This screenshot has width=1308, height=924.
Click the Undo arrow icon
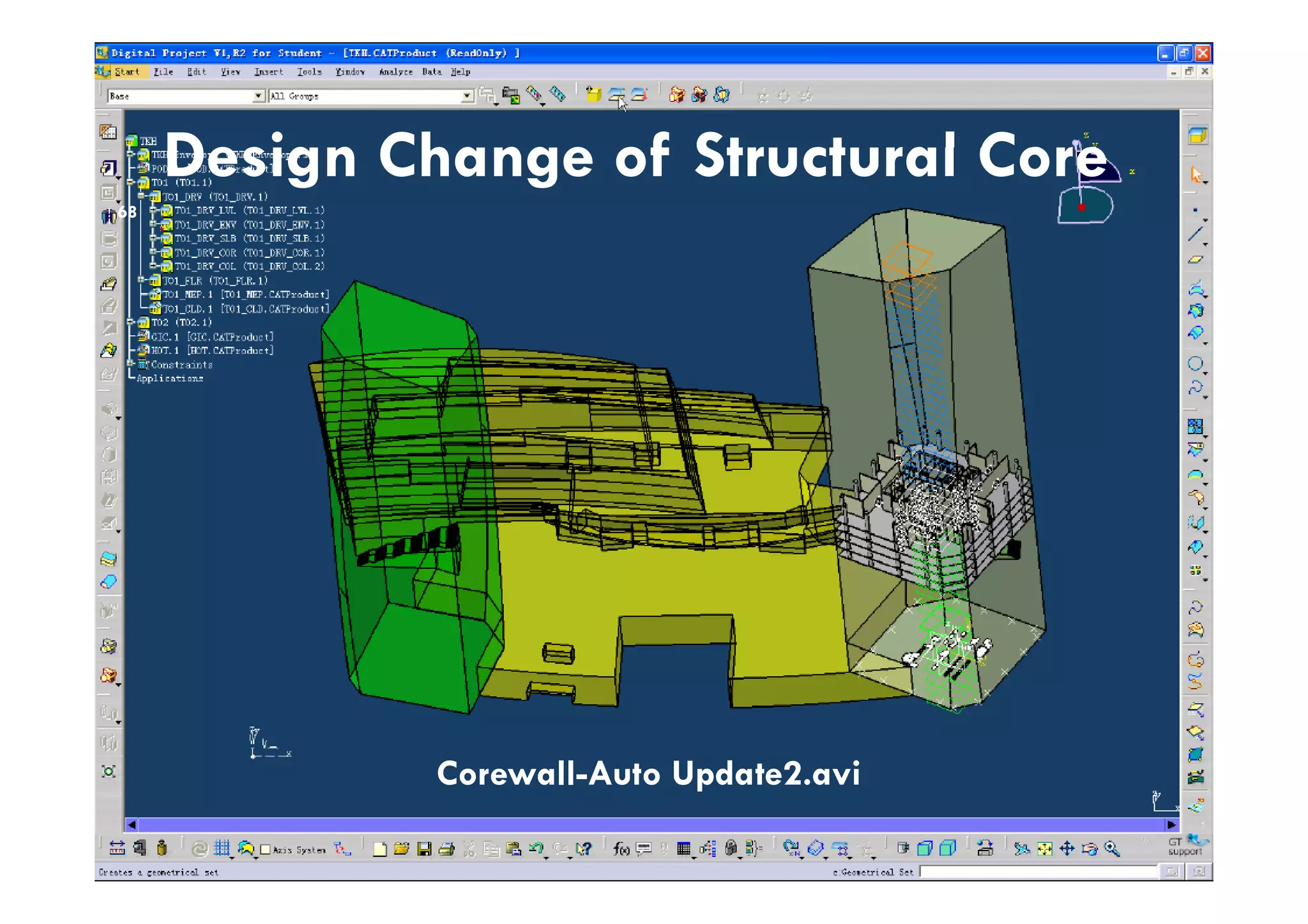tap(536, 849)
